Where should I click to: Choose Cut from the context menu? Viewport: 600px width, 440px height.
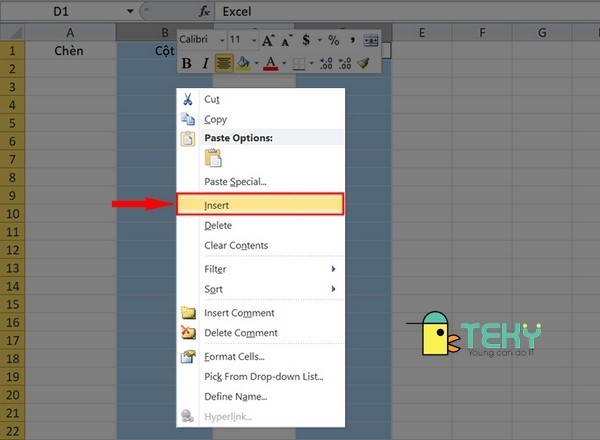pyautogui.click(x=261, y=99)
